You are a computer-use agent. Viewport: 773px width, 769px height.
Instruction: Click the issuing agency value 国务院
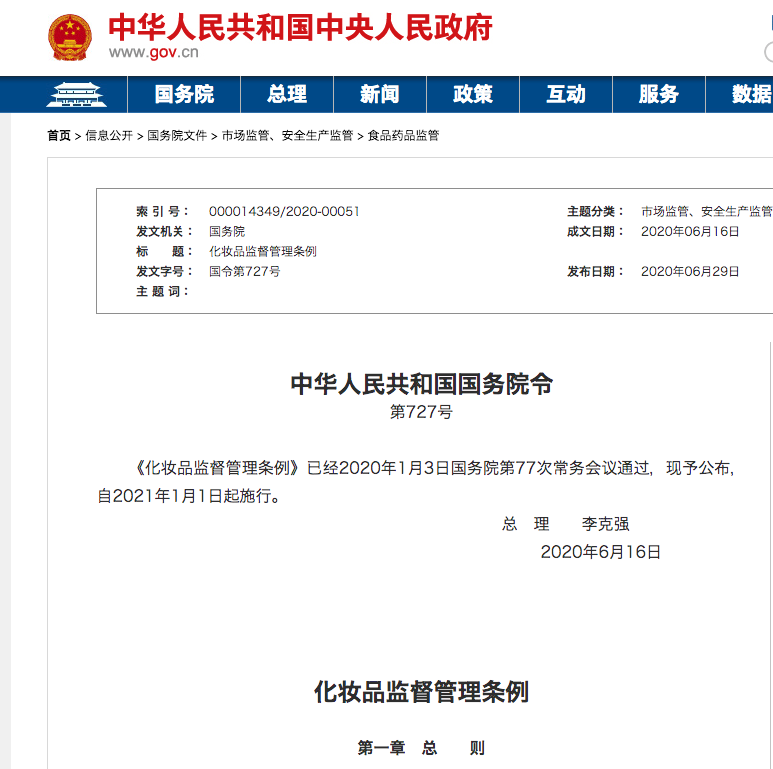(x=227, y=231)
